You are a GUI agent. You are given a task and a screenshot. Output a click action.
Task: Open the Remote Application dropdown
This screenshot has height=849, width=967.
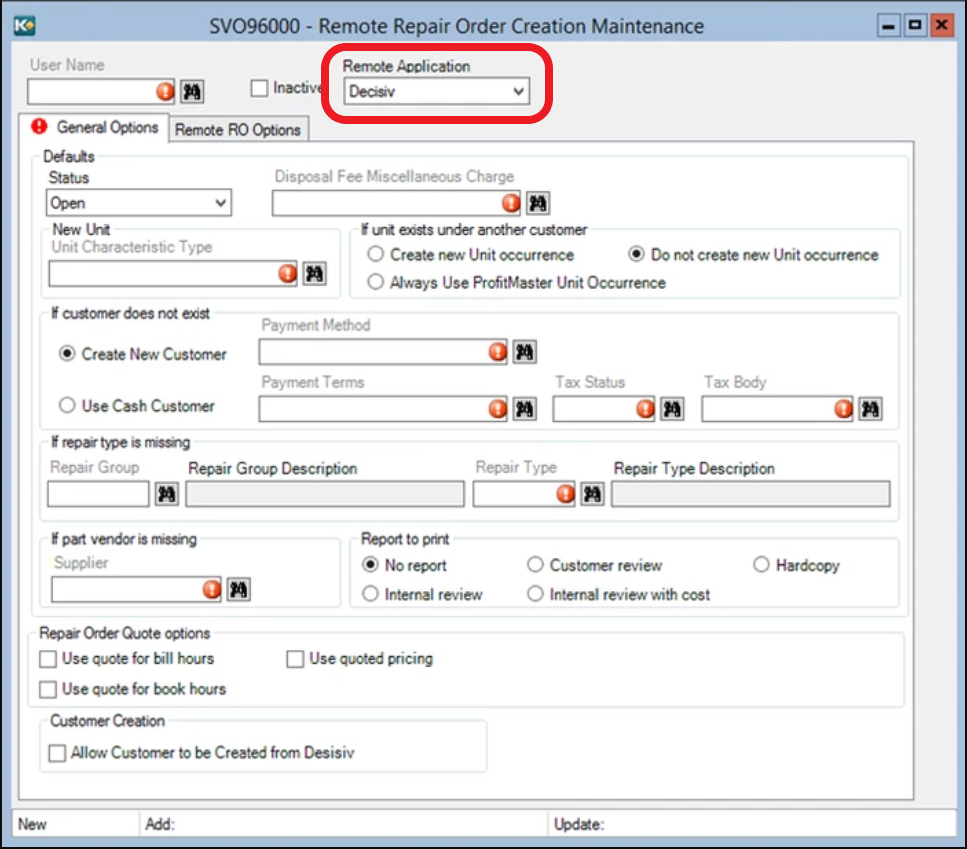pos(519,90)
